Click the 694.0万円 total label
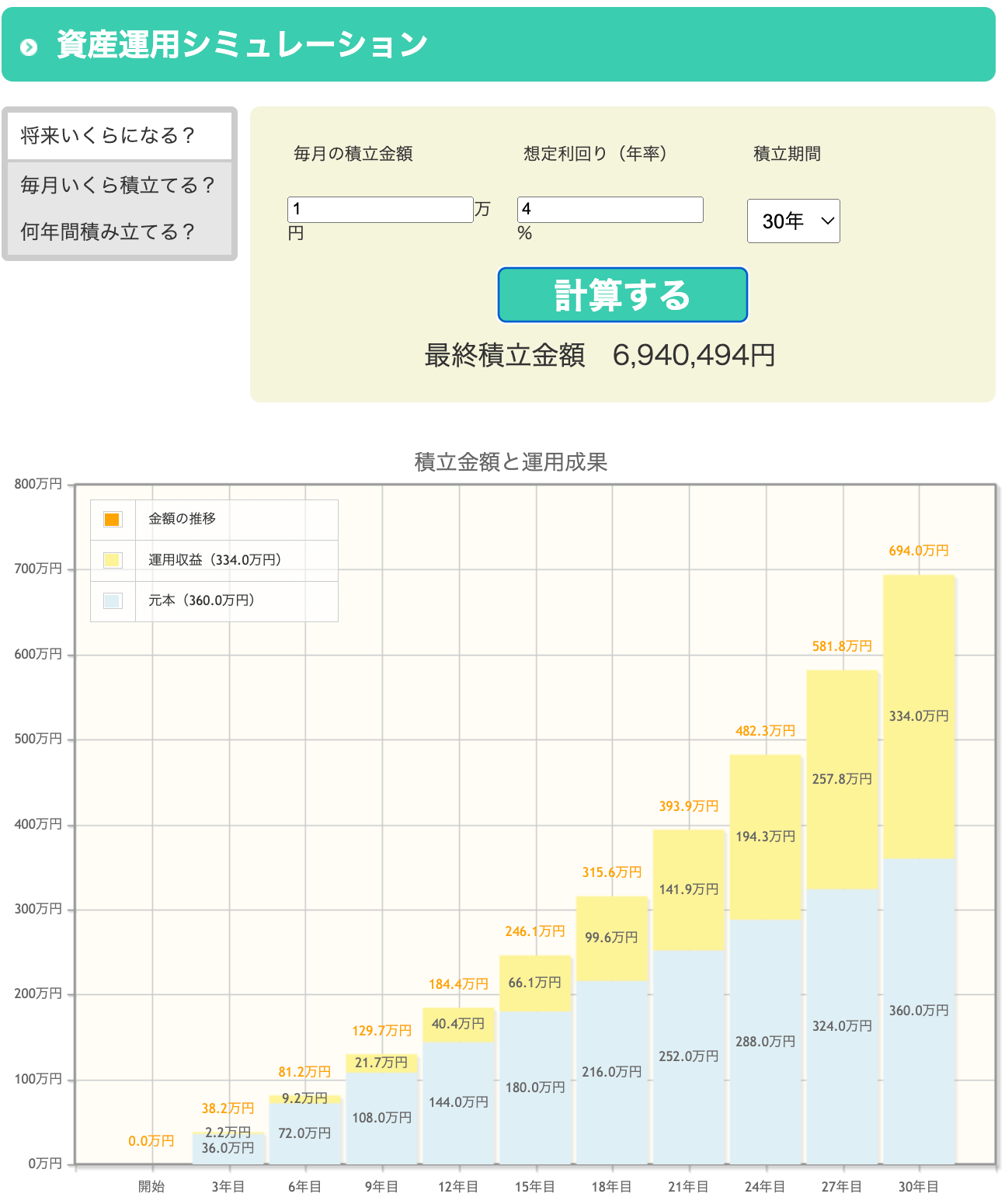The image size is (1005, 1204). coord(919,551)
